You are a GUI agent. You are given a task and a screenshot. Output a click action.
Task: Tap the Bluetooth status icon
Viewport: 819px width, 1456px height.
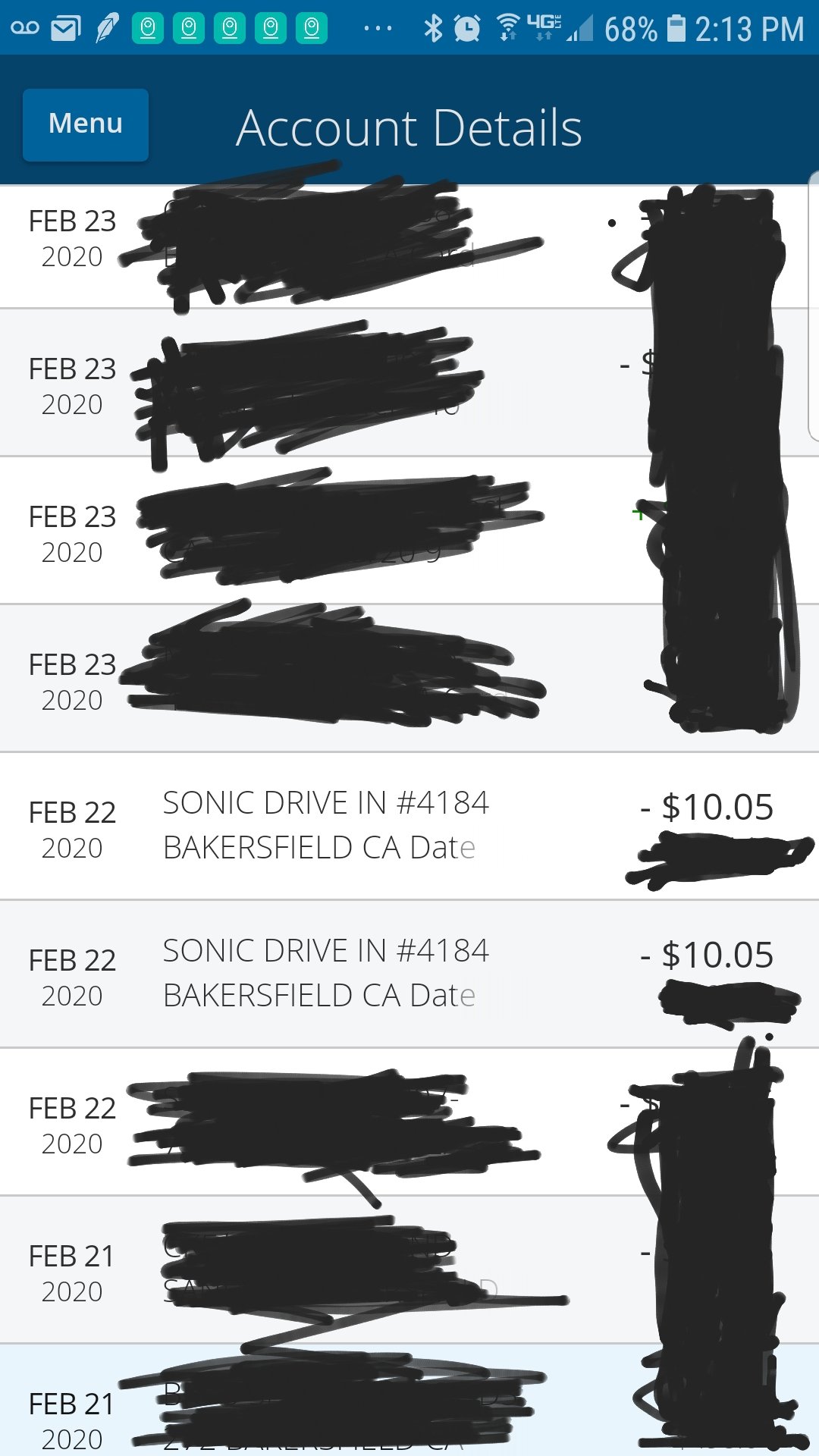pyautogui.click(x=433, y=29)
